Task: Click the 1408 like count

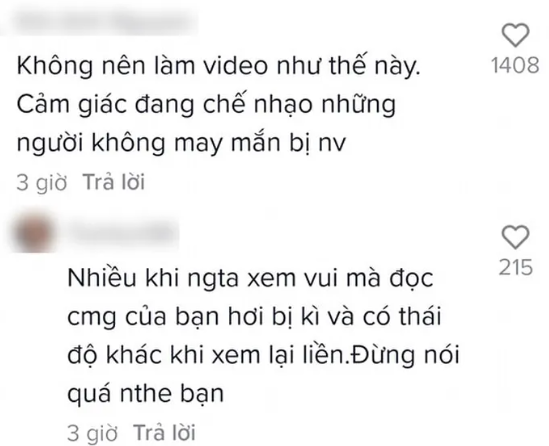Action: click(x=515, y=65)
